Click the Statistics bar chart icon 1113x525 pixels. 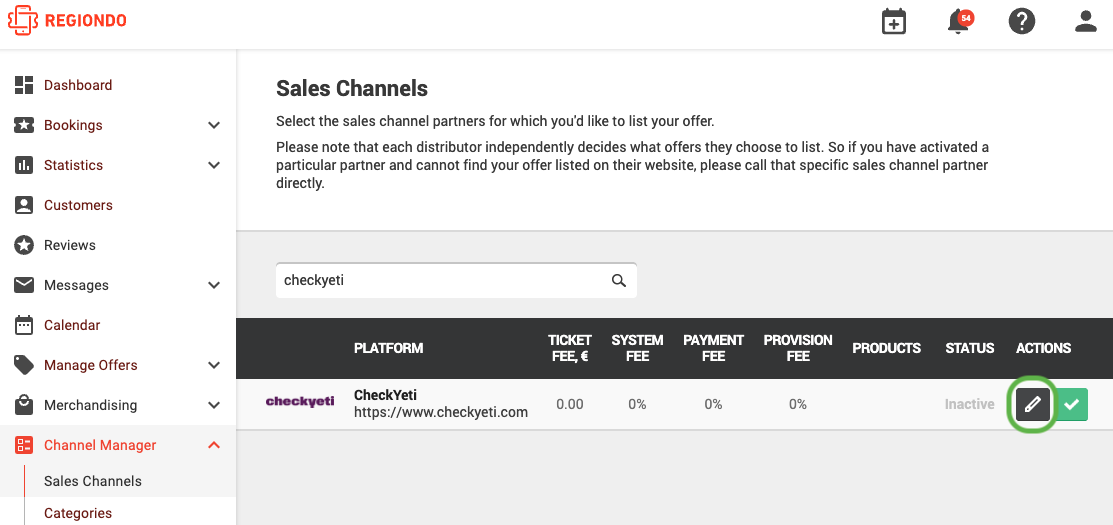(x=24, y=165)
